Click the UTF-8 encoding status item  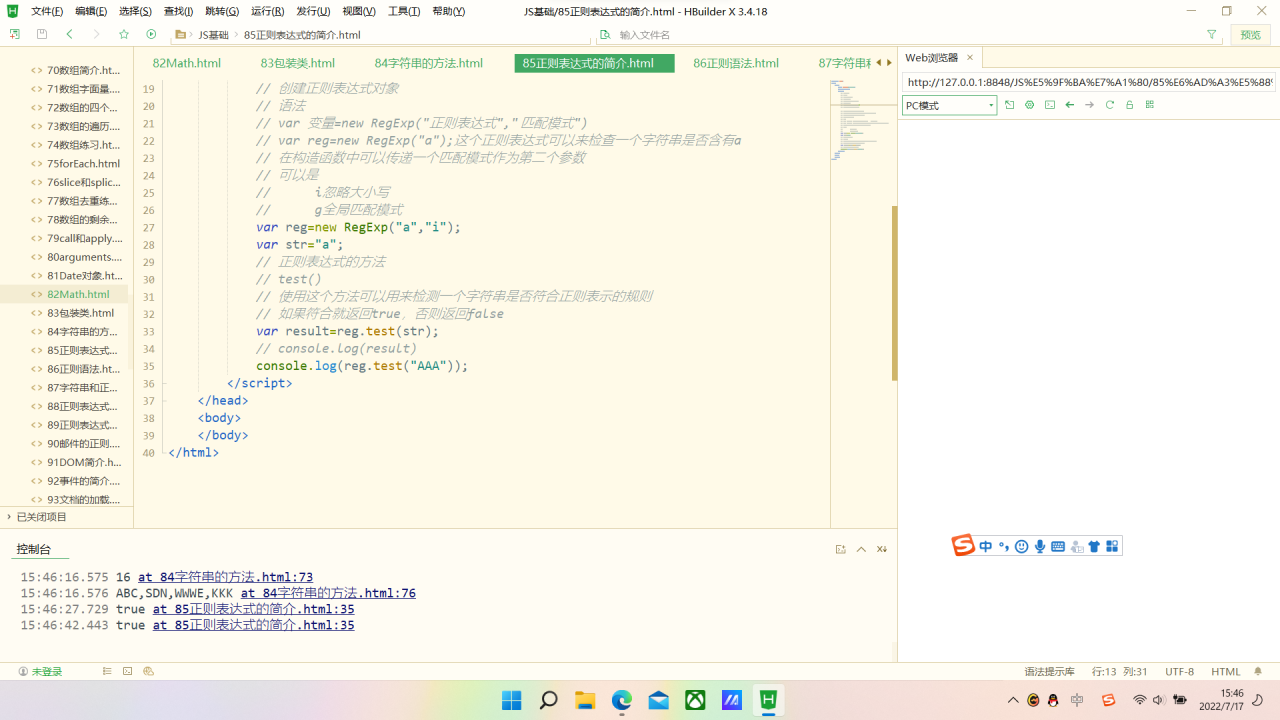(x=1179, y=672)
